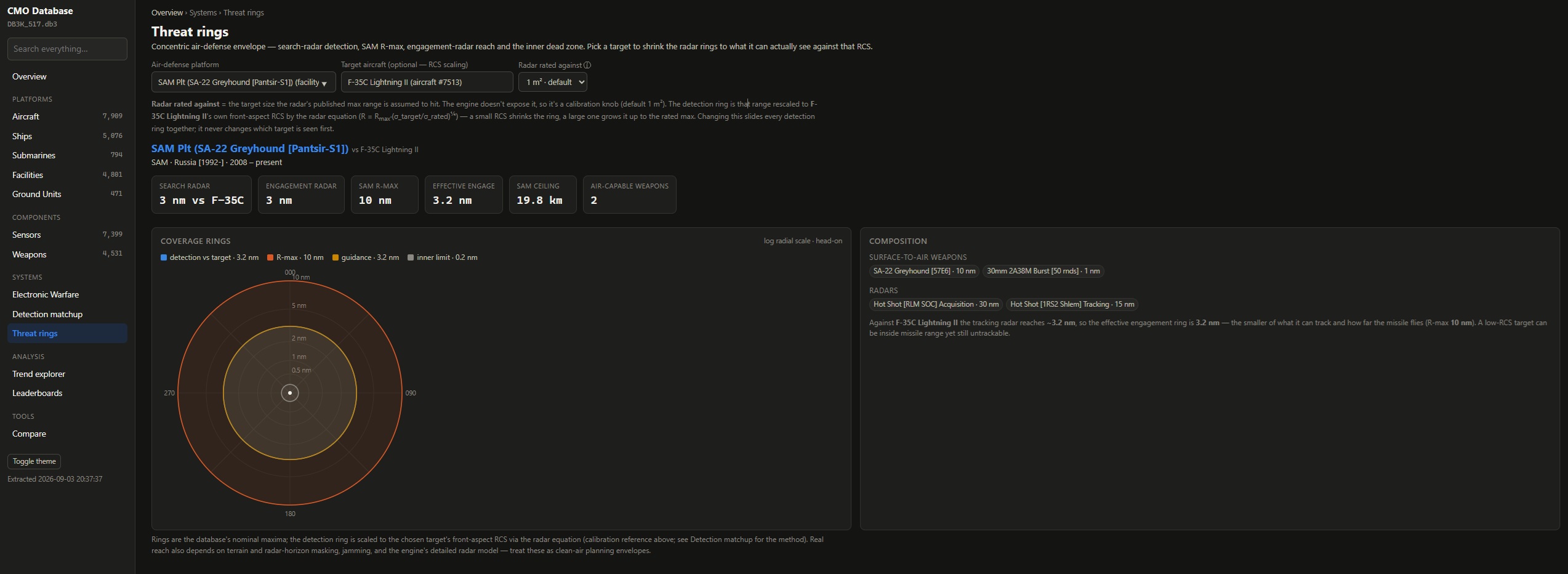Open the Sensors components page
This screenshot has height=574, width=1568.
(x=67, y=235)
